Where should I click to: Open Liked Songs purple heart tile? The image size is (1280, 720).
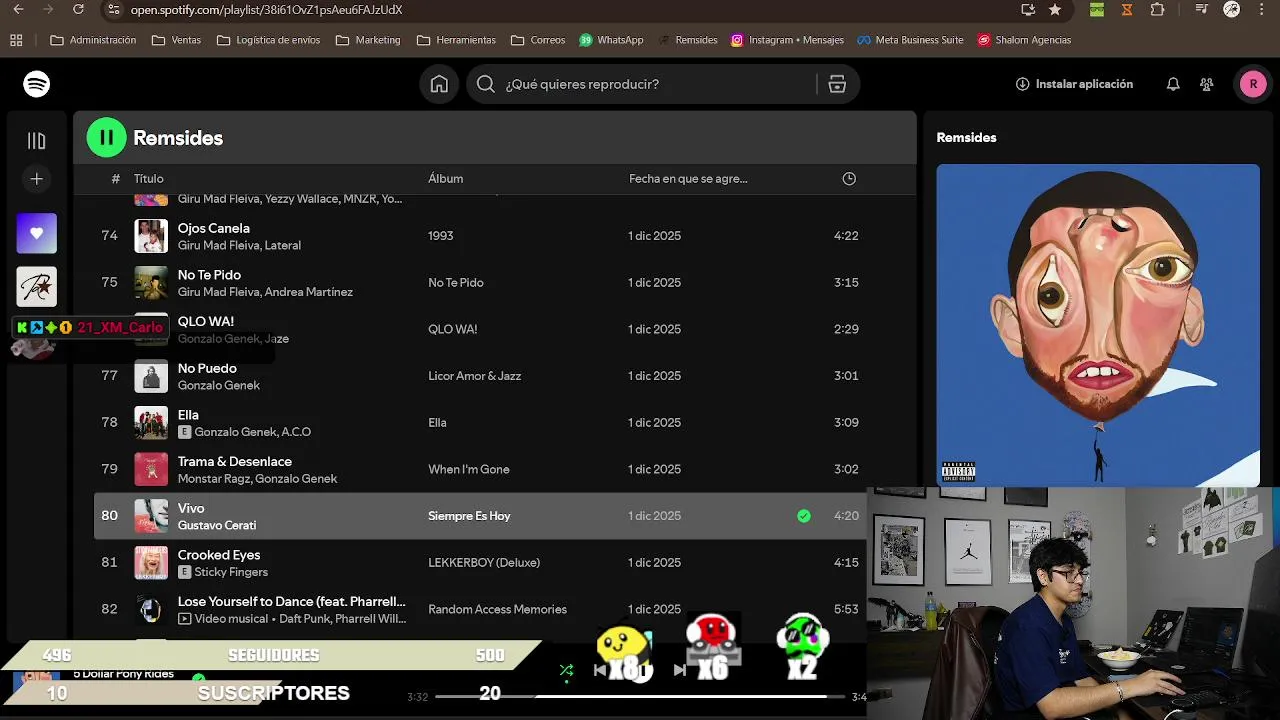(37, 233)
